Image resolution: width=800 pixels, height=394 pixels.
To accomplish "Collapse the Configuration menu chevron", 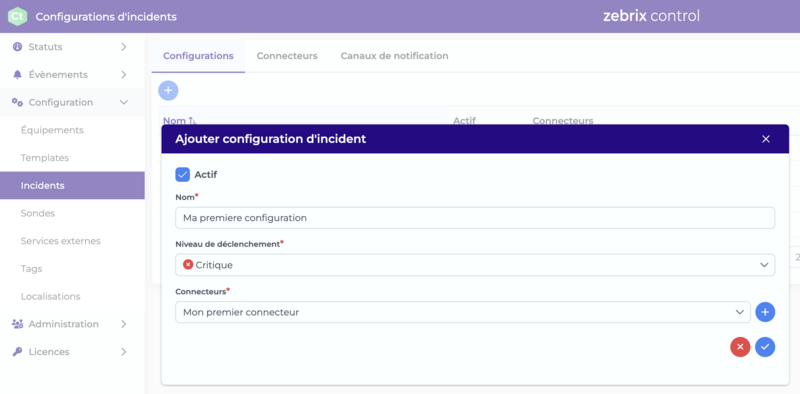I will point(123,103).
